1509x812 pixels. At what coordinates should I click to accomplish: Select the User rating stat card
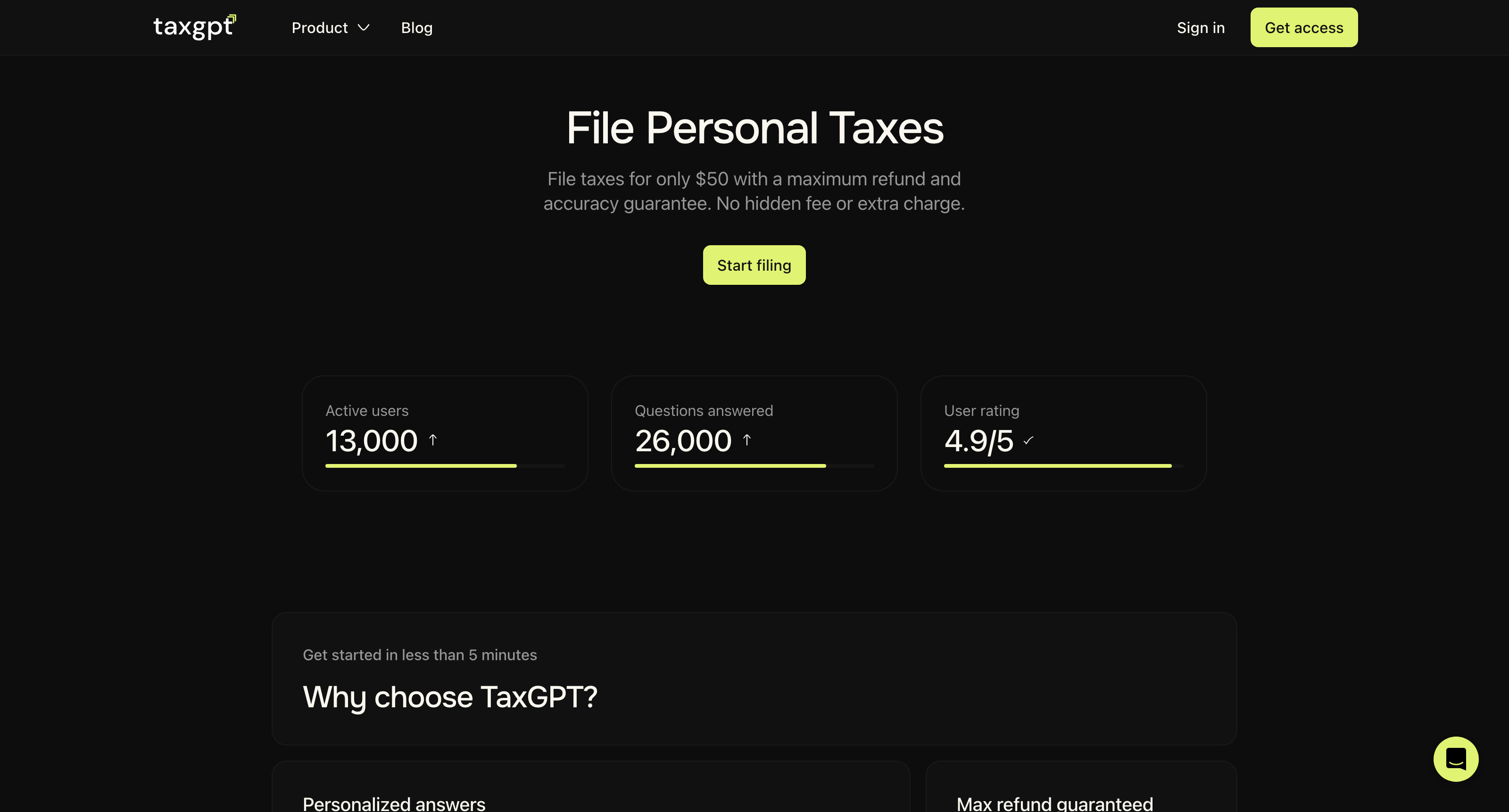coord(1063,433)
